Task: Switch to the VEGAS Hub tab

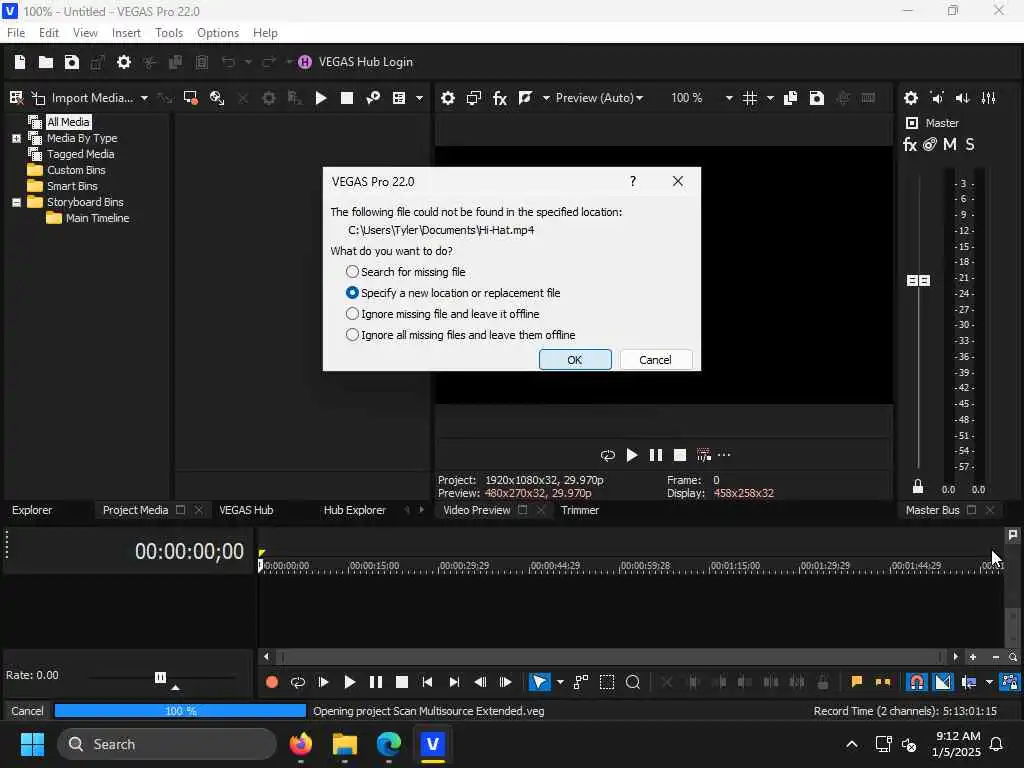Action: point(246,510)
